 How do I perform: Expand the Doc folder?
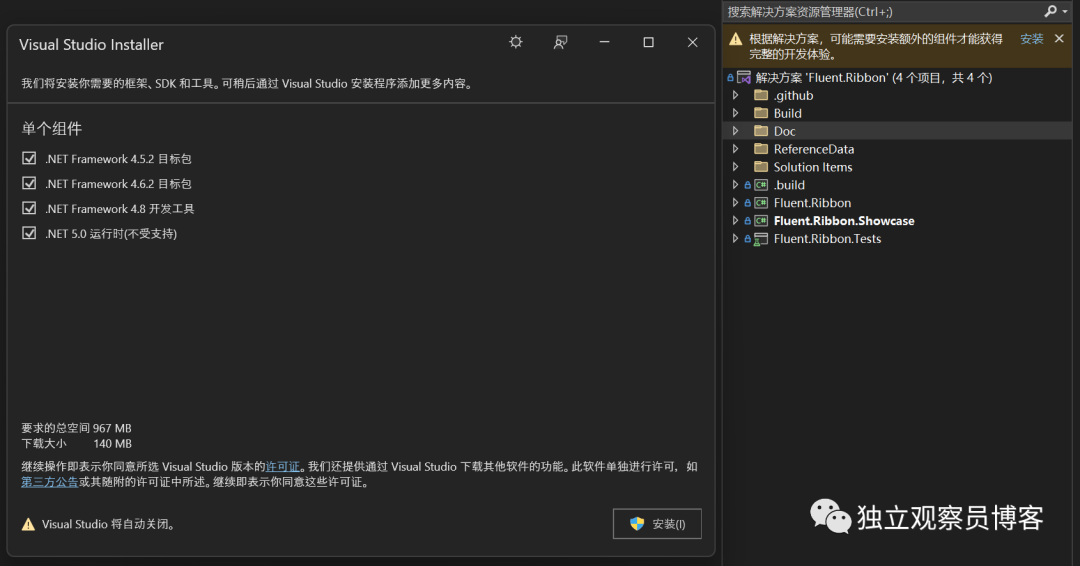735,131
